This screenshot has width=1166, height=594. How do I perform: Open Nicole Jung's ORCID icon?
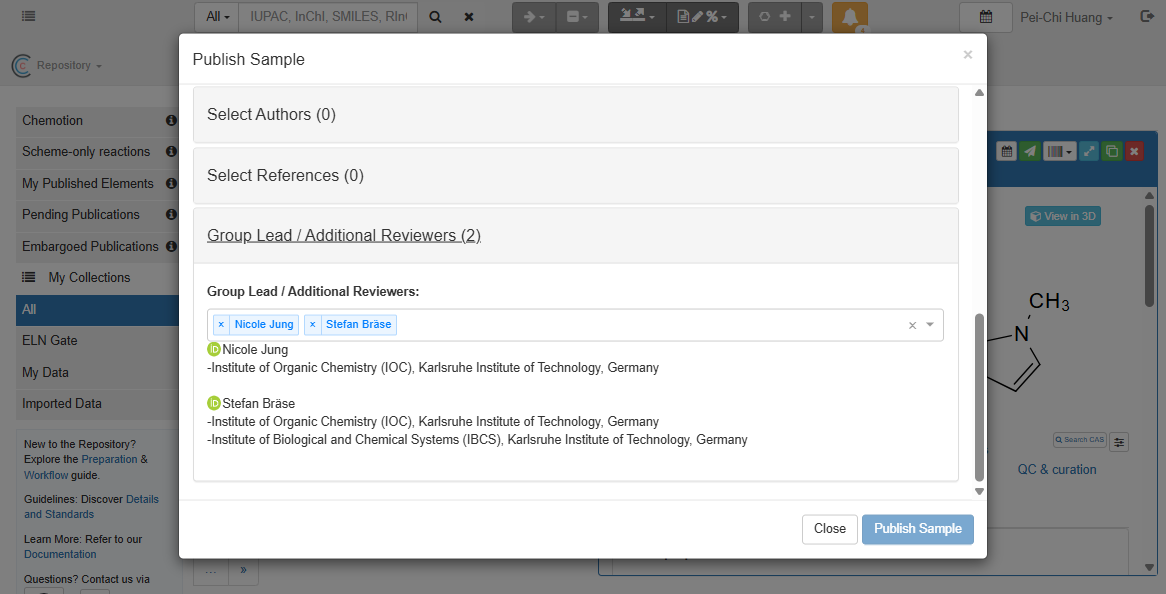(214, 350)
